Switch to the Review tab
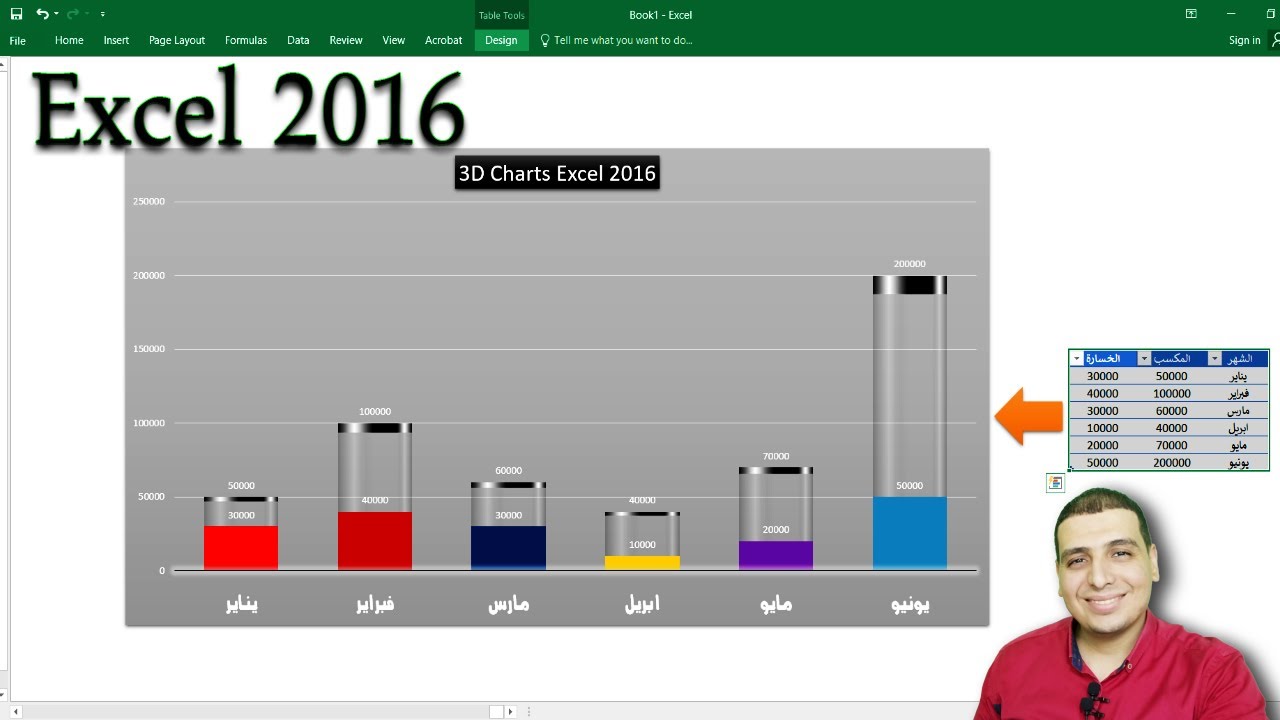1280x720 pixels. pyautogui.click(x=346, y=40)
